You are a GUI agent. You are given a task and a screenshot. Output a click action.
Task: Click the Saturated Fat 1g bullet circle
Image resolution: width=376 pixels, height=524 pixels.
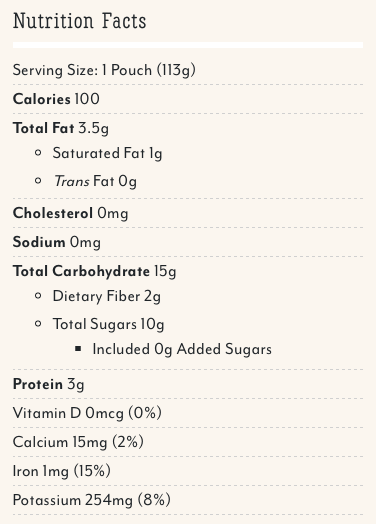pyautogui.click(x=38, y=153)
